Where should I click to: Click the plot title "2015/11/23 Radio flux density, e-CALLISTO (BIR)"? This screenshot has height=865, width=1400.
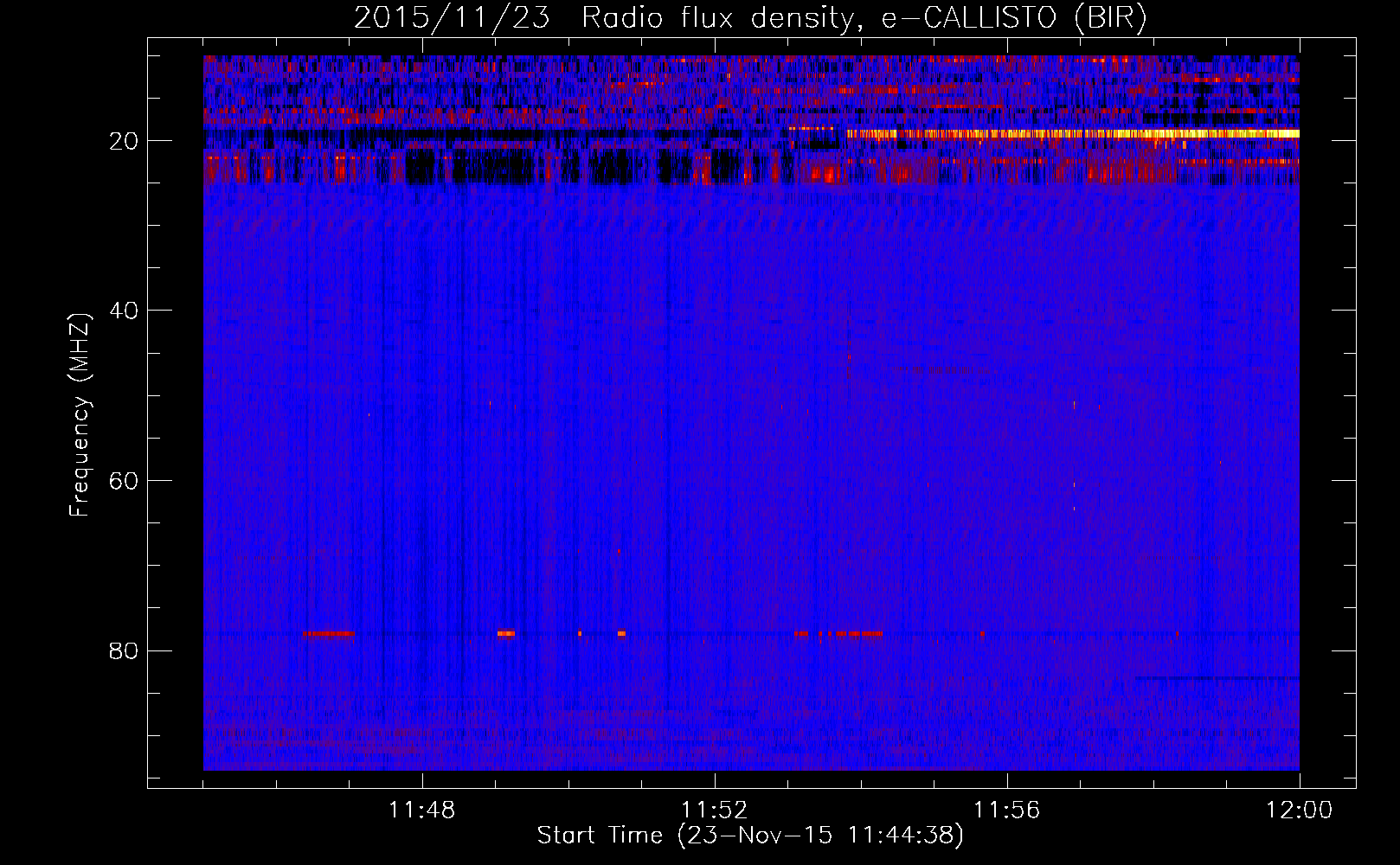click(750, 18)
